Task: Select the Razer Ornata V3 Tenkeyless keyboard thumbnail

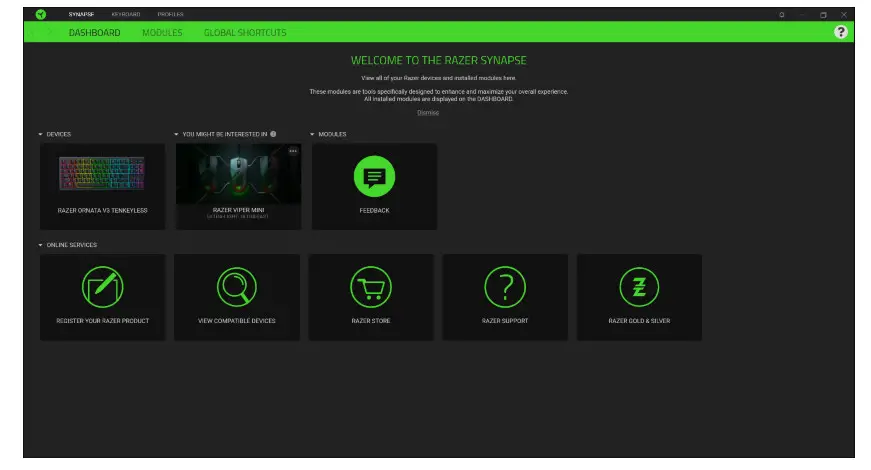Action: click(102, 173)
